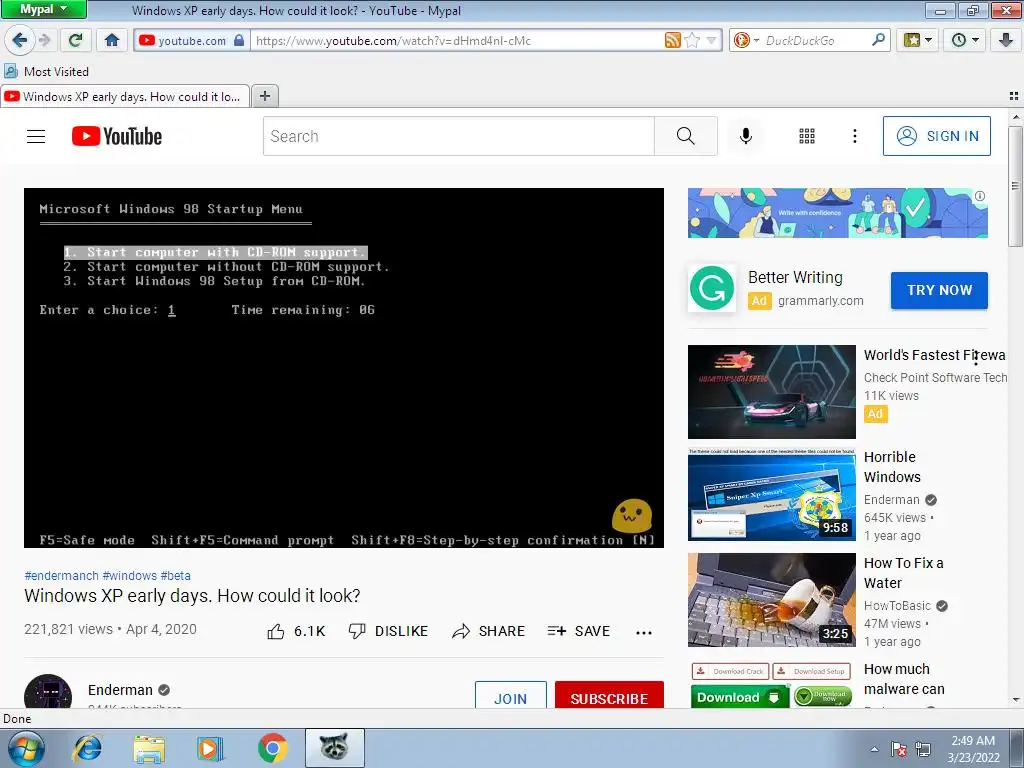Open the DuckDuckGo search engine dropdown
Screen dimensions: 1024x768
point(746,40)
